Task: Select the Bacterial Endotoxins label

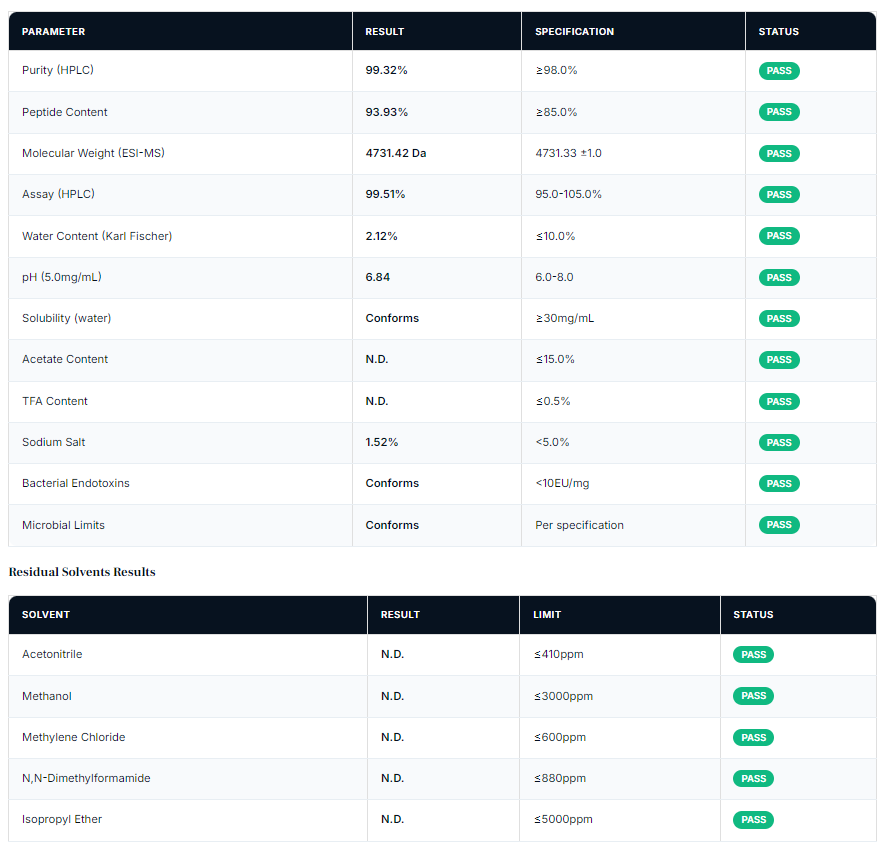Action: pyautogui.click(x=76, y=483)
